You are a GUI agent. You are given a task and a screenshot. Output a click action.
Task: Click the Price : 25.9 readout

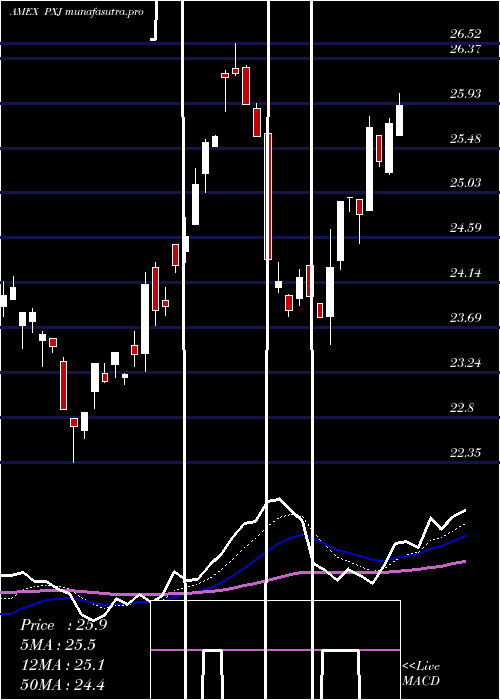[x=63, y=625]
